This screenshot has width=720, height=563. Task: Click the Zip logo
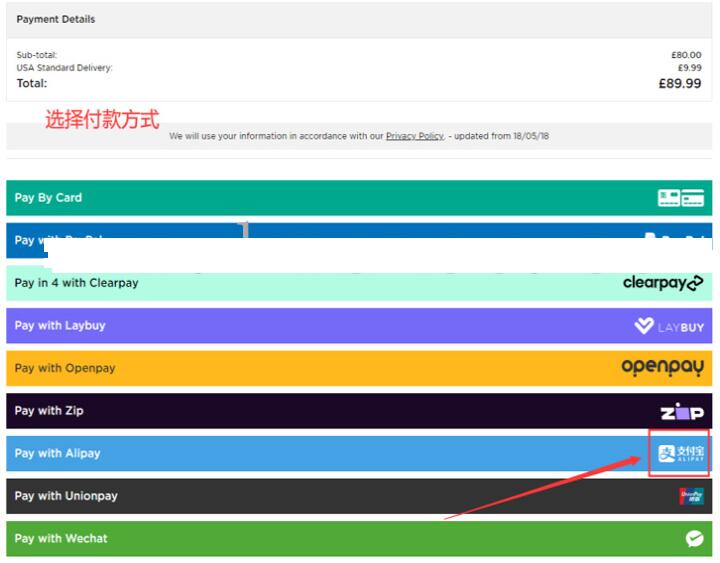pyautogui.click(x=682, y=412)
